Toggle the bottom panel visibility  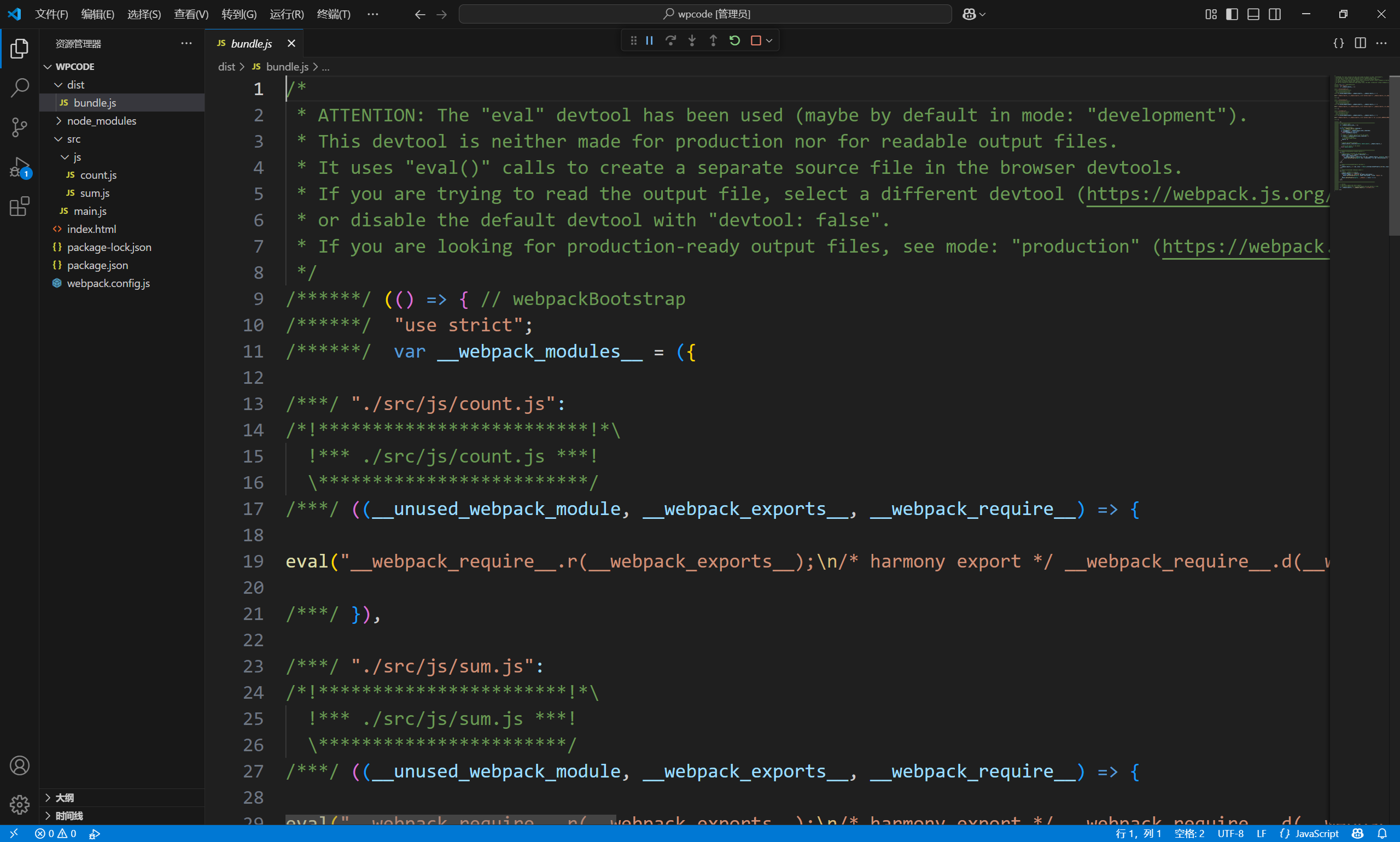[1253, 14]
